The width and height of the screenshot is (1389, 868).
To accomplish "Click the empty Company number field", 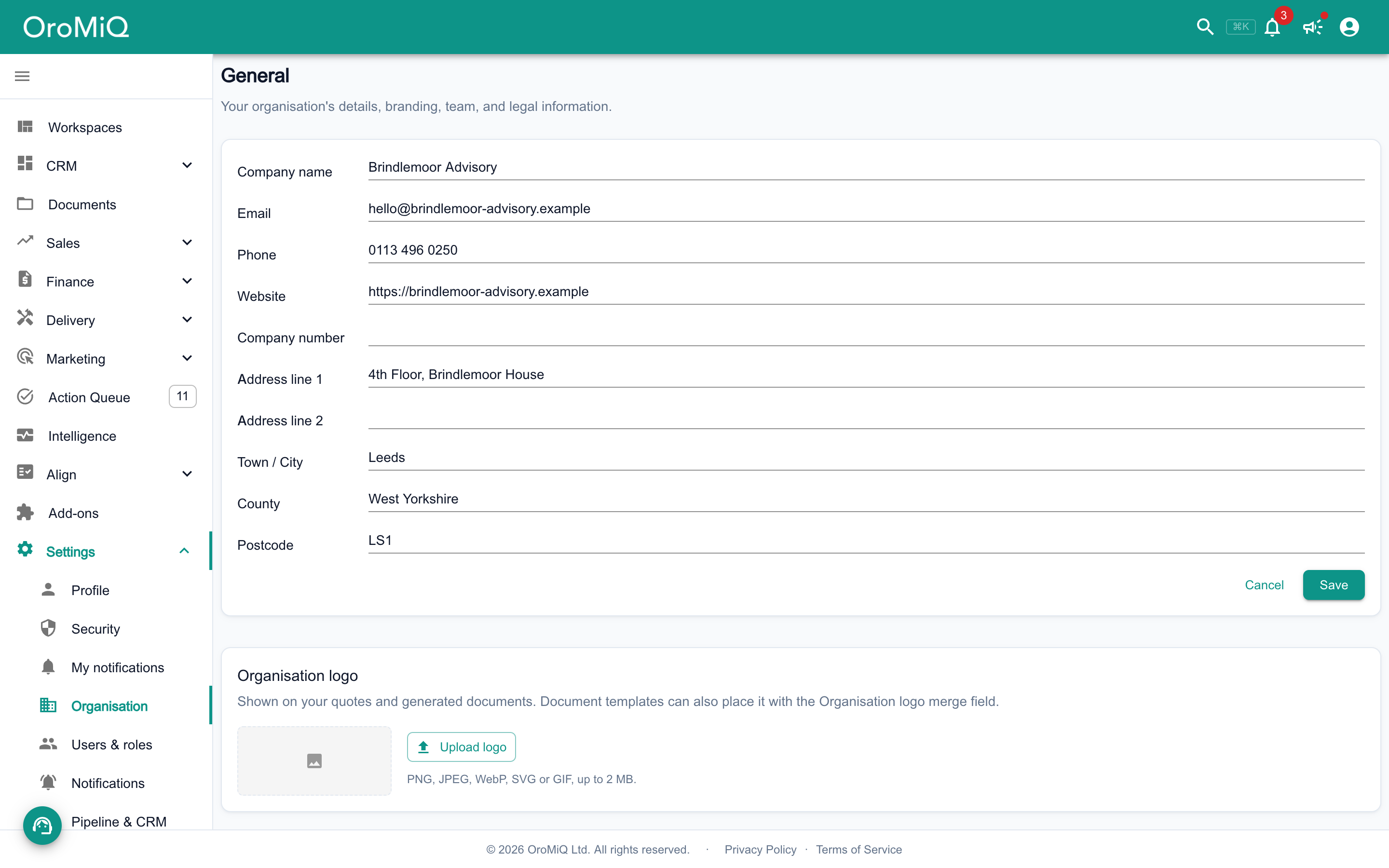I will pos(866,333).
